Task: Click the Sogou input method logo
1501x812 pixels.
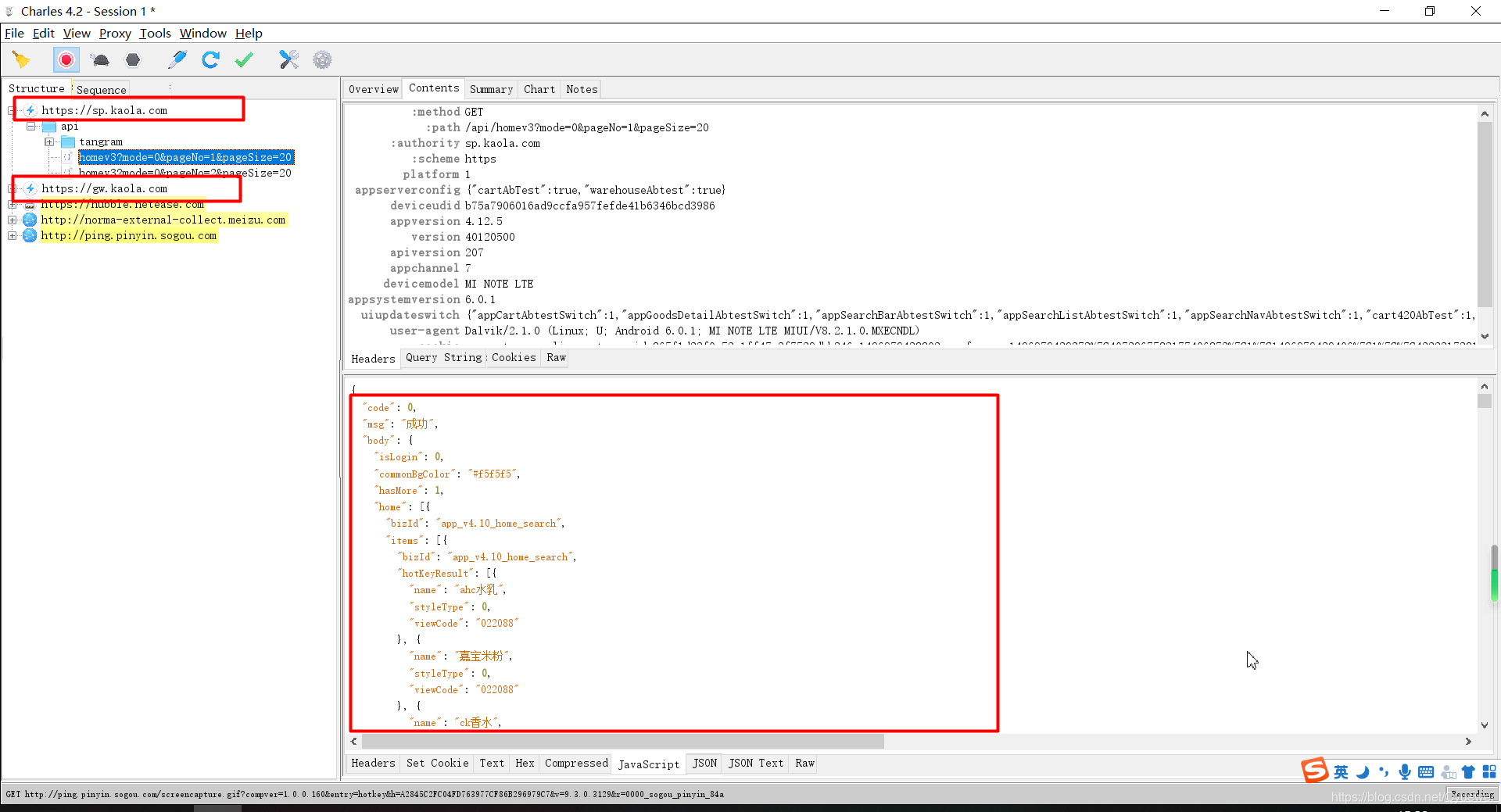Action: pyautogui.click(x=1315, y=771)
